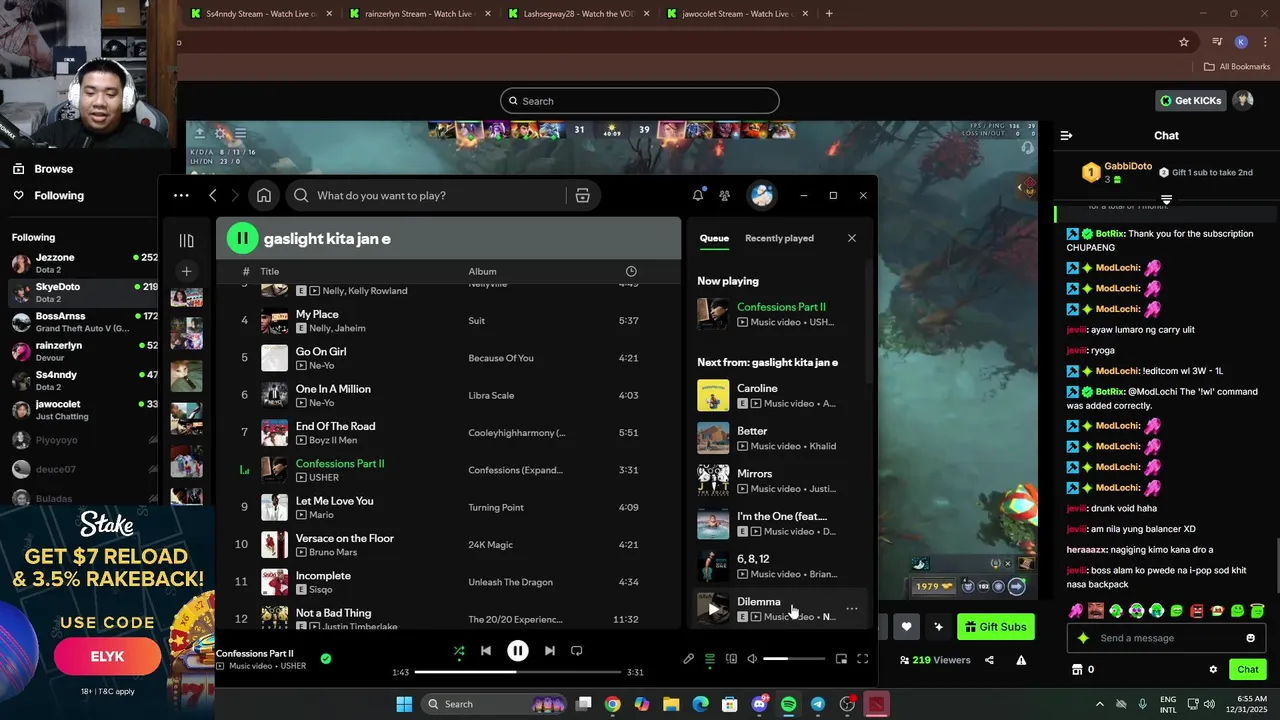Report the stream with warning icon

coord(1021,660)
